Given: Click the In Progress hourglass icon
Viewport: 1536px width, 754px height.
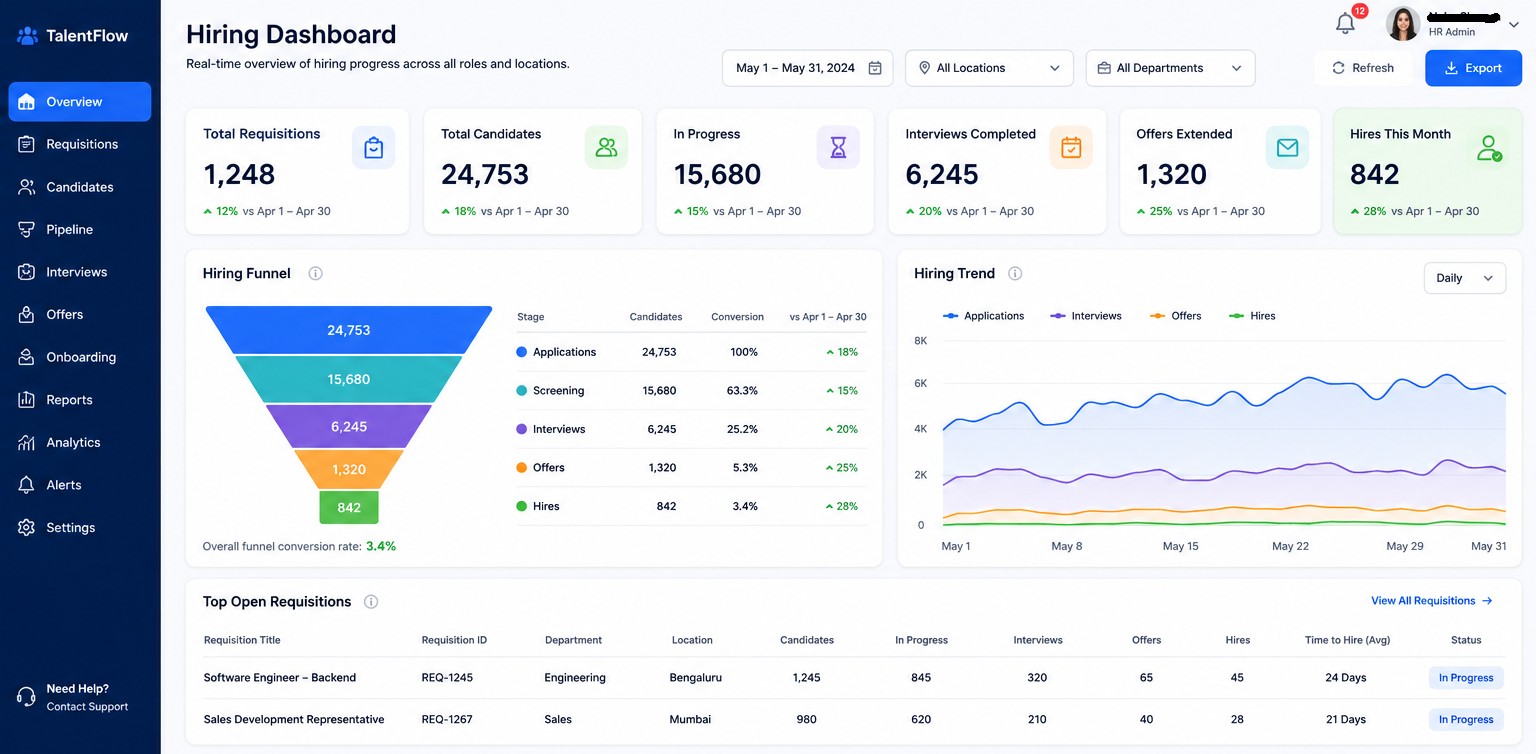Looking at the screenshot, I should pyautogui.click(x=838, y=148).
